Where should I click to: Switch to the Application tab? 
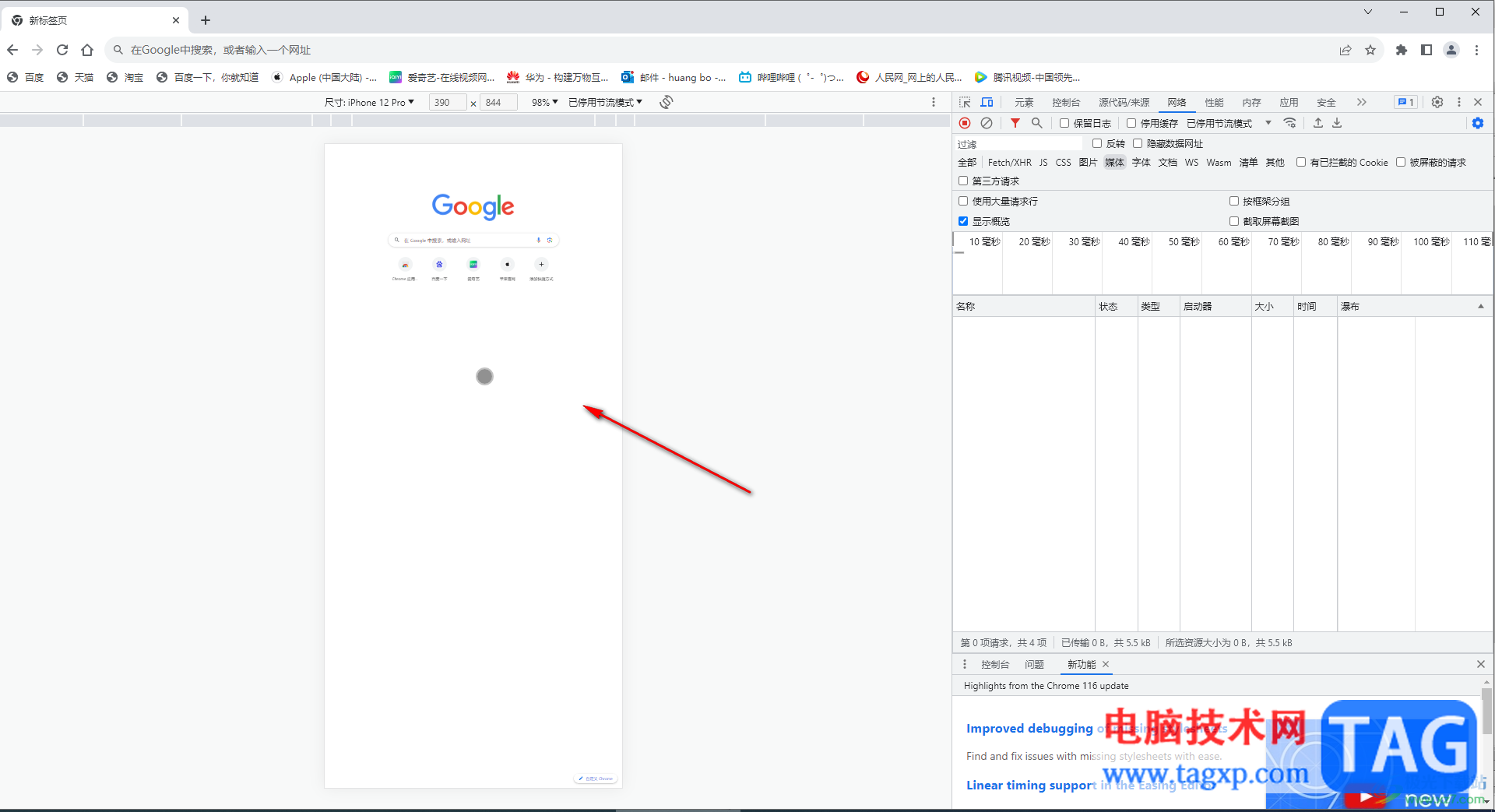pos(1289,102)
